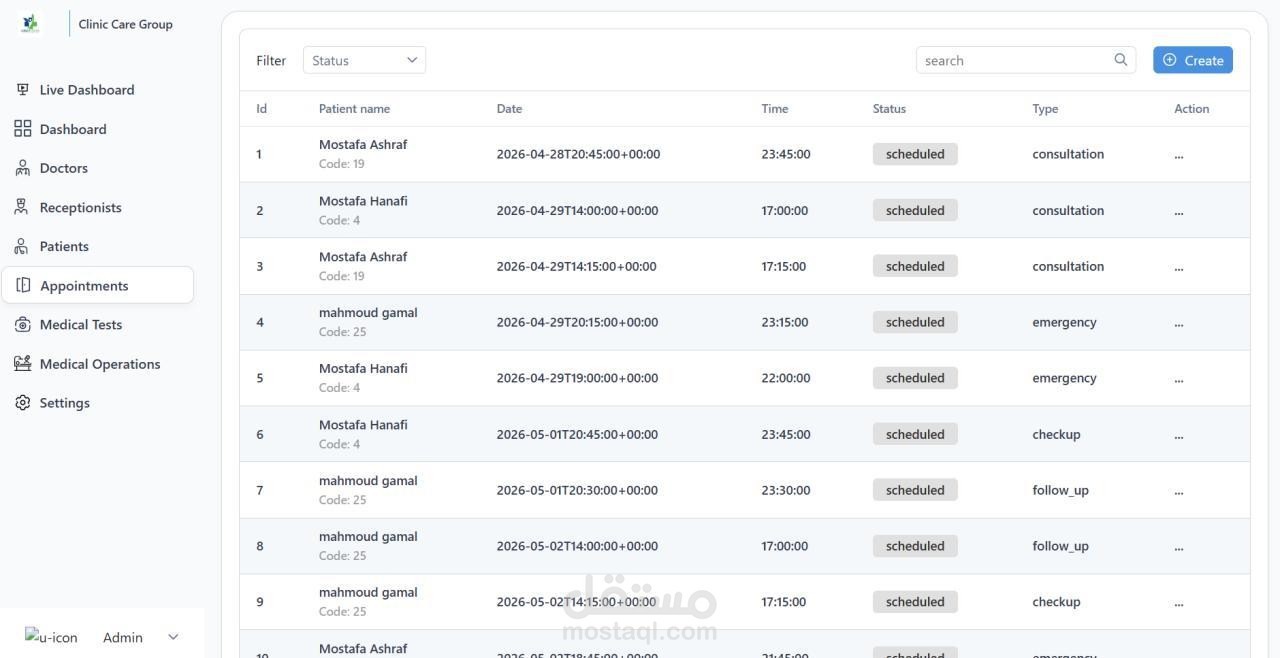1280x658 pixels.
Task: Click the search magnifier icon
Action: 1121,60
